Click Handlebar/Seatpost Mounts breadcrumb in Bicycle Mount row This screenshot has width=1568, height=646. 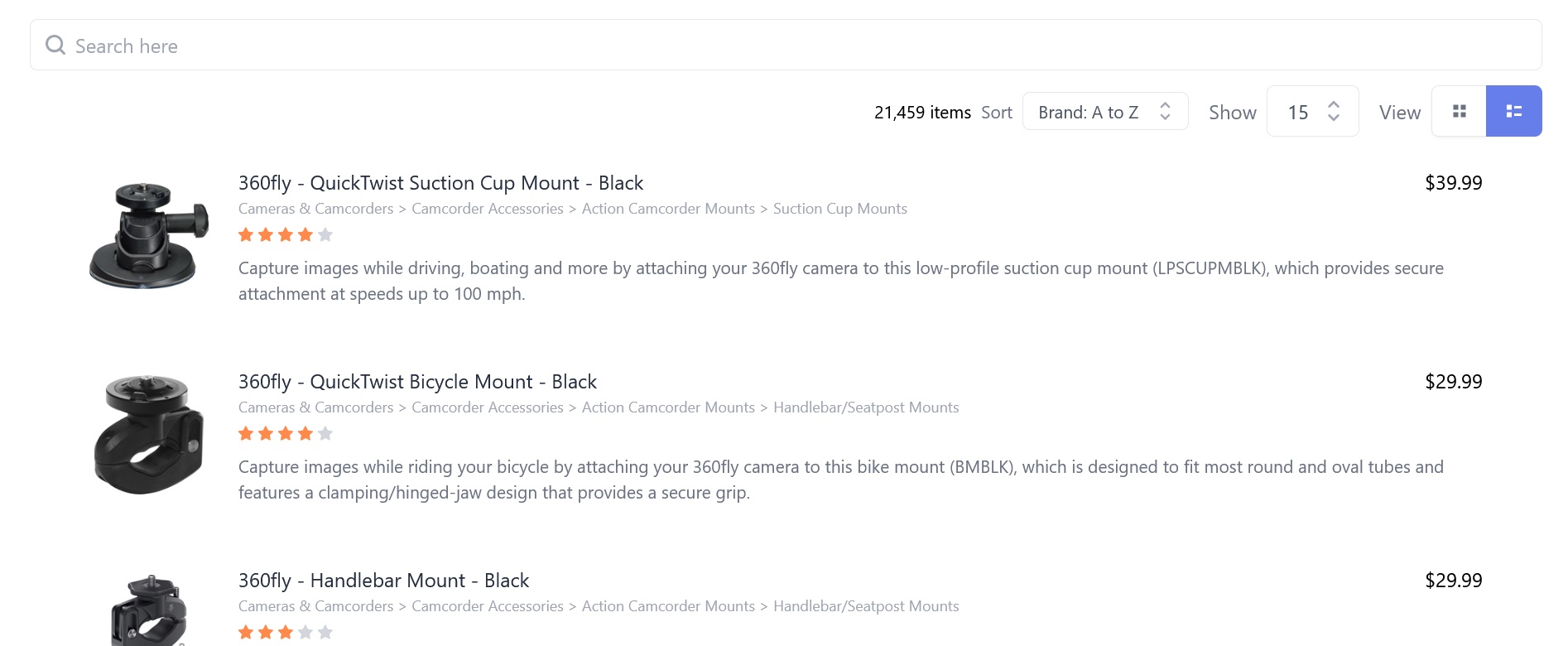[x=866, y=407]
